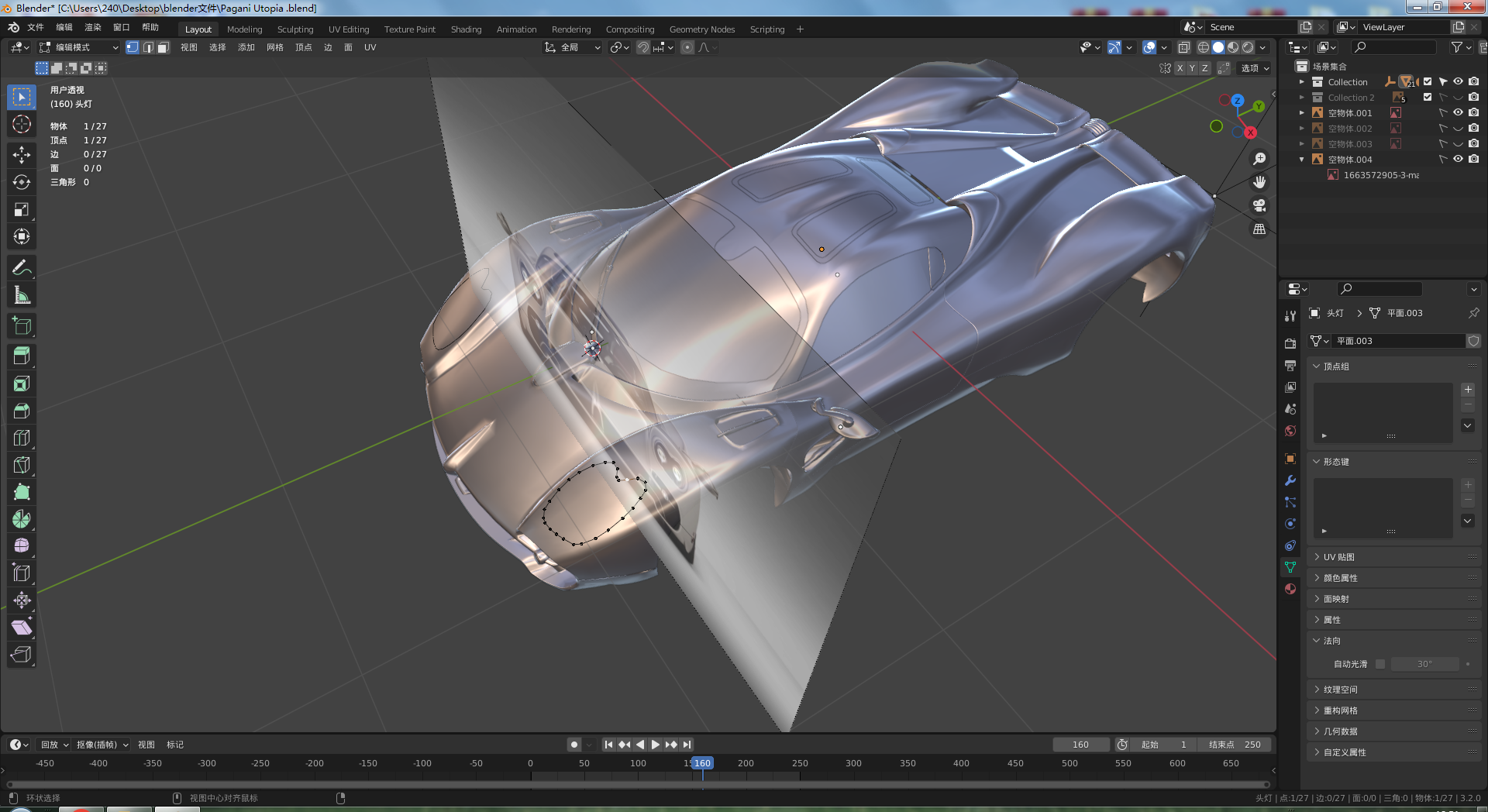Toggle camera view with the camera icon
Image resolution: width=1488 pixels, height=812 pixels.
pos(1259,205)
